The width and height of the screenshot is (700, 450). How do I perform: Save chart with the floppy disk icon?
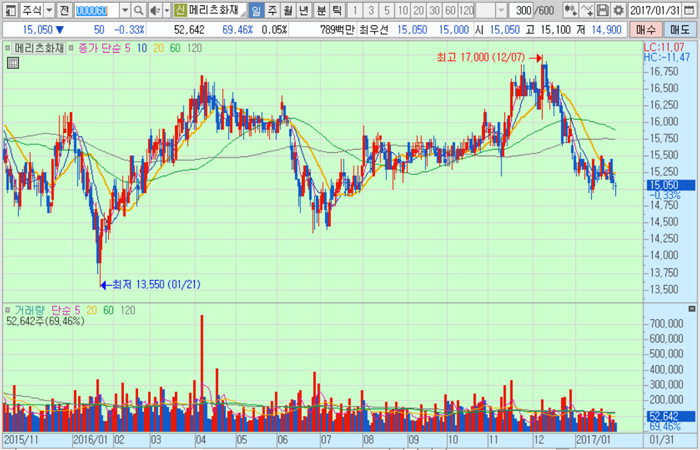[603, 10]
